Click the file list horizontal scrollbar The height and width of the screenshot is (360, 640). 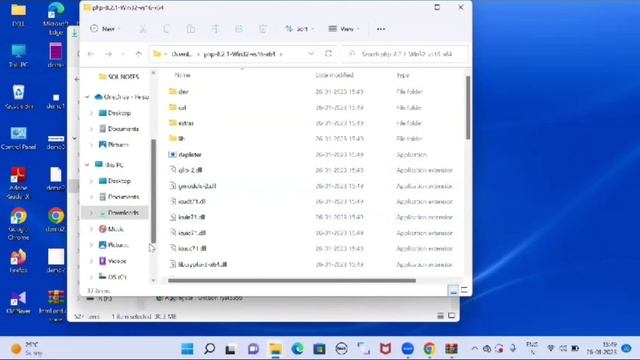[x=292, y=280]
